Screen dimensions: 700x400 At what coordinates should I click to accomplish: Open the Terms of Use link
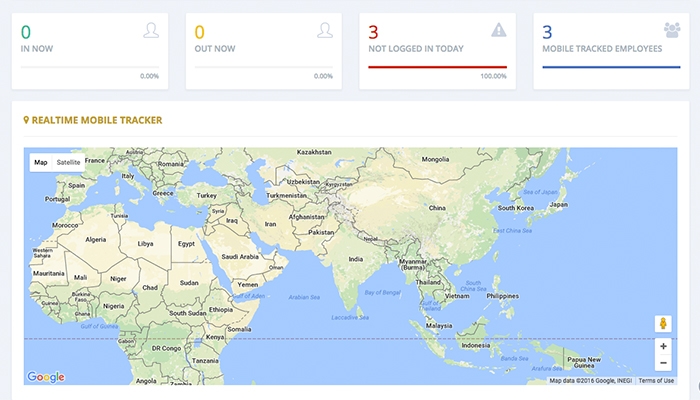click(x=656, y=381)
